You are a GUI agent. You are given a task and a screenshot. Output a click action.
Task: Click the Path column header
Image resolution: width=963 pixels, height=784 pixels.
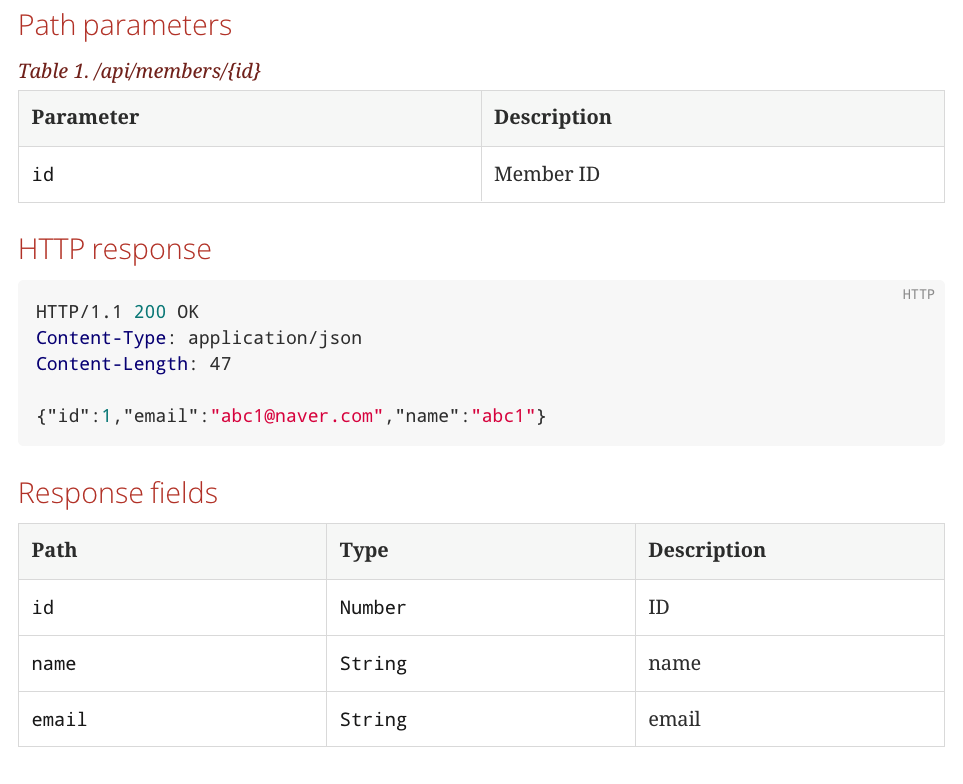pos(173,551)
